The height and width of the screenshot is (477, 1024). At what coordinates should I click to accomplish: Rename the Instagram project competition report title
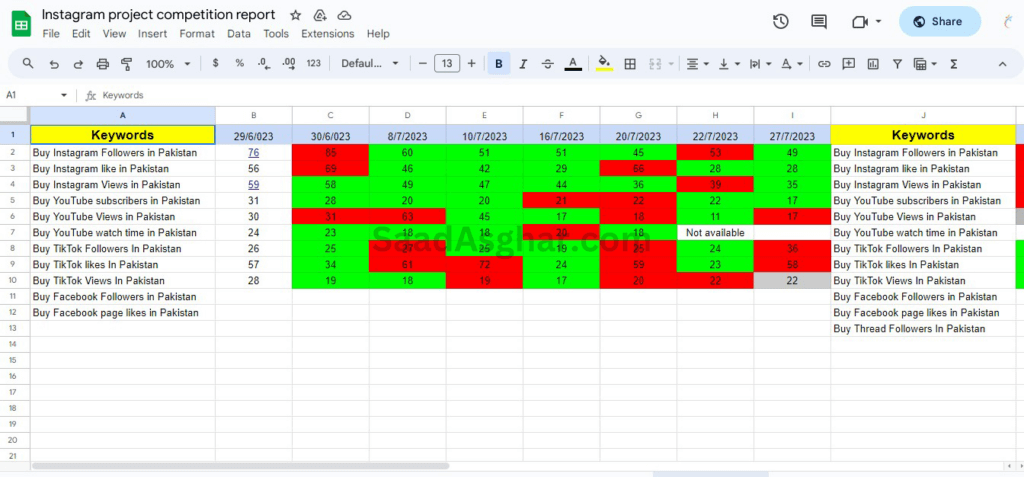click(x=159, y=14)
